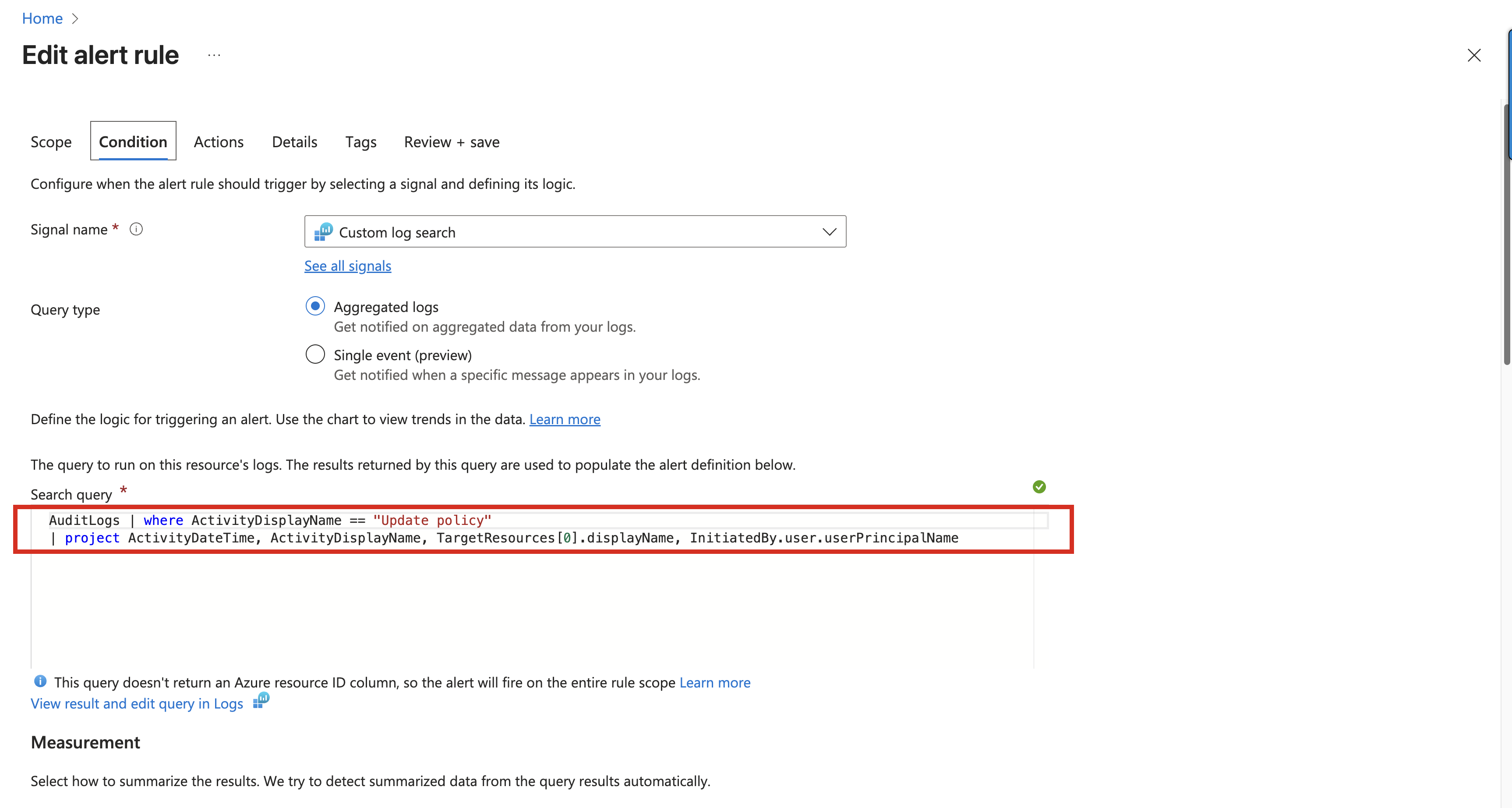Image resolution: width=1512 pixels, height=808 pixels.
Task: Click the See all signals link
Action: [x=347, y=266]
